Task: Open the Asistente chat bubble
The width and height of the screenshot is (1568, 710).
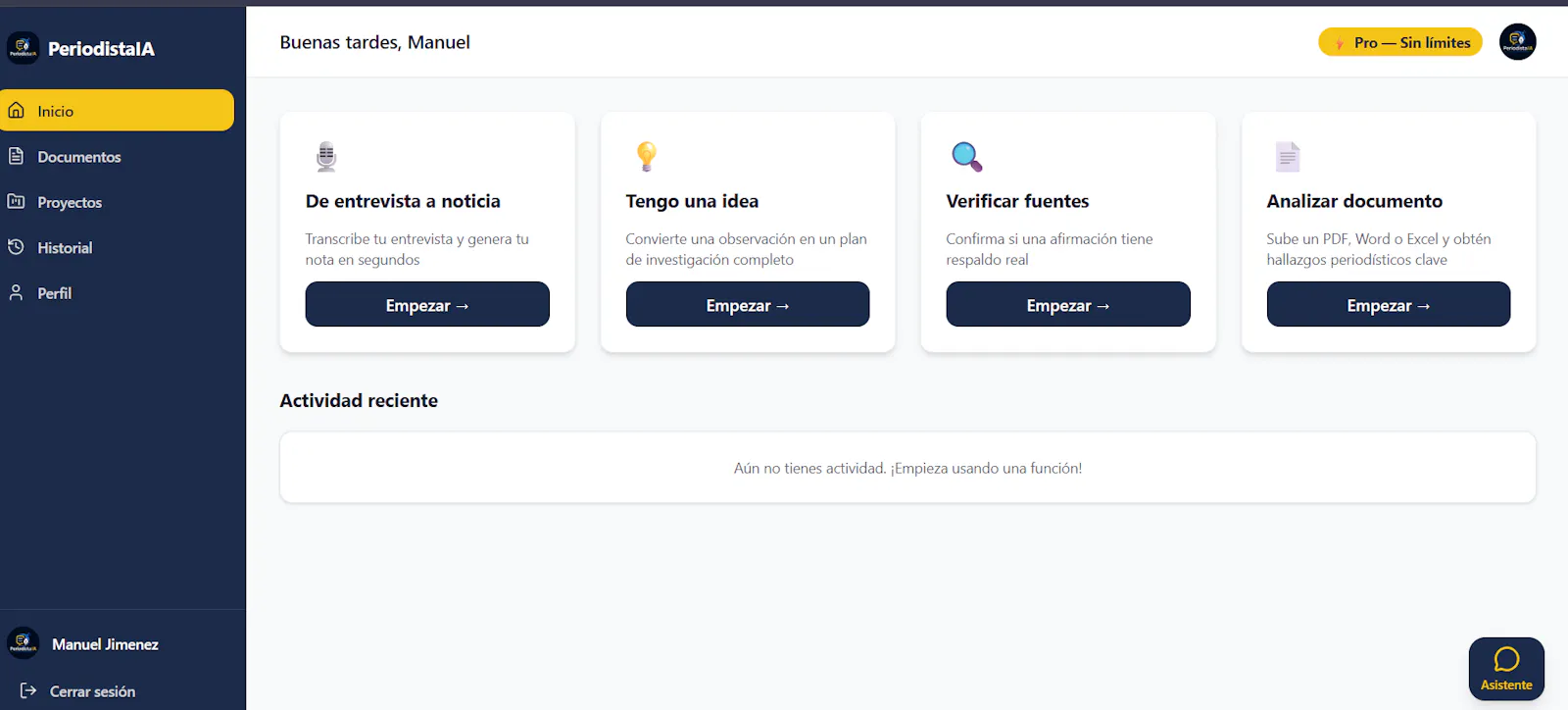Action: [x=1506, y=669]
